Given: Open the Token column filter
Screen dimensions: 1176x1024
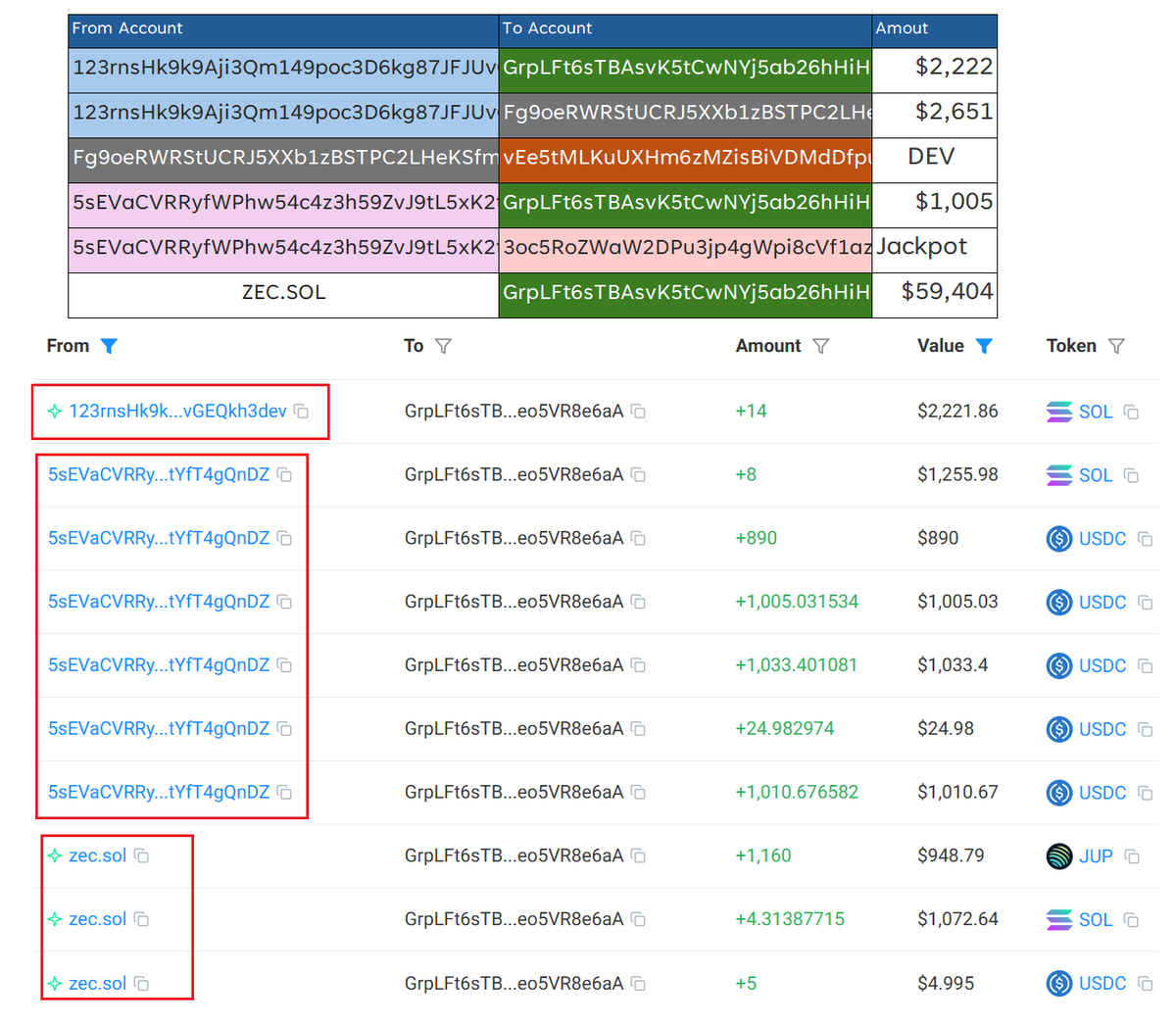Looking at the screenshot, I should (1116, 346).
